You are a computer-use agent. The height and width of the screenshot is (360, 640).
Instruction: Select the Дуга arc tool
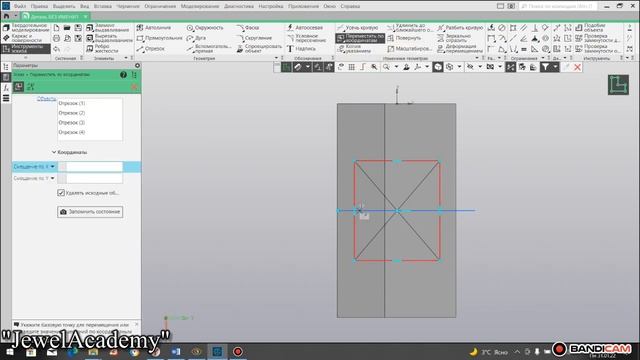click(196, 38)
